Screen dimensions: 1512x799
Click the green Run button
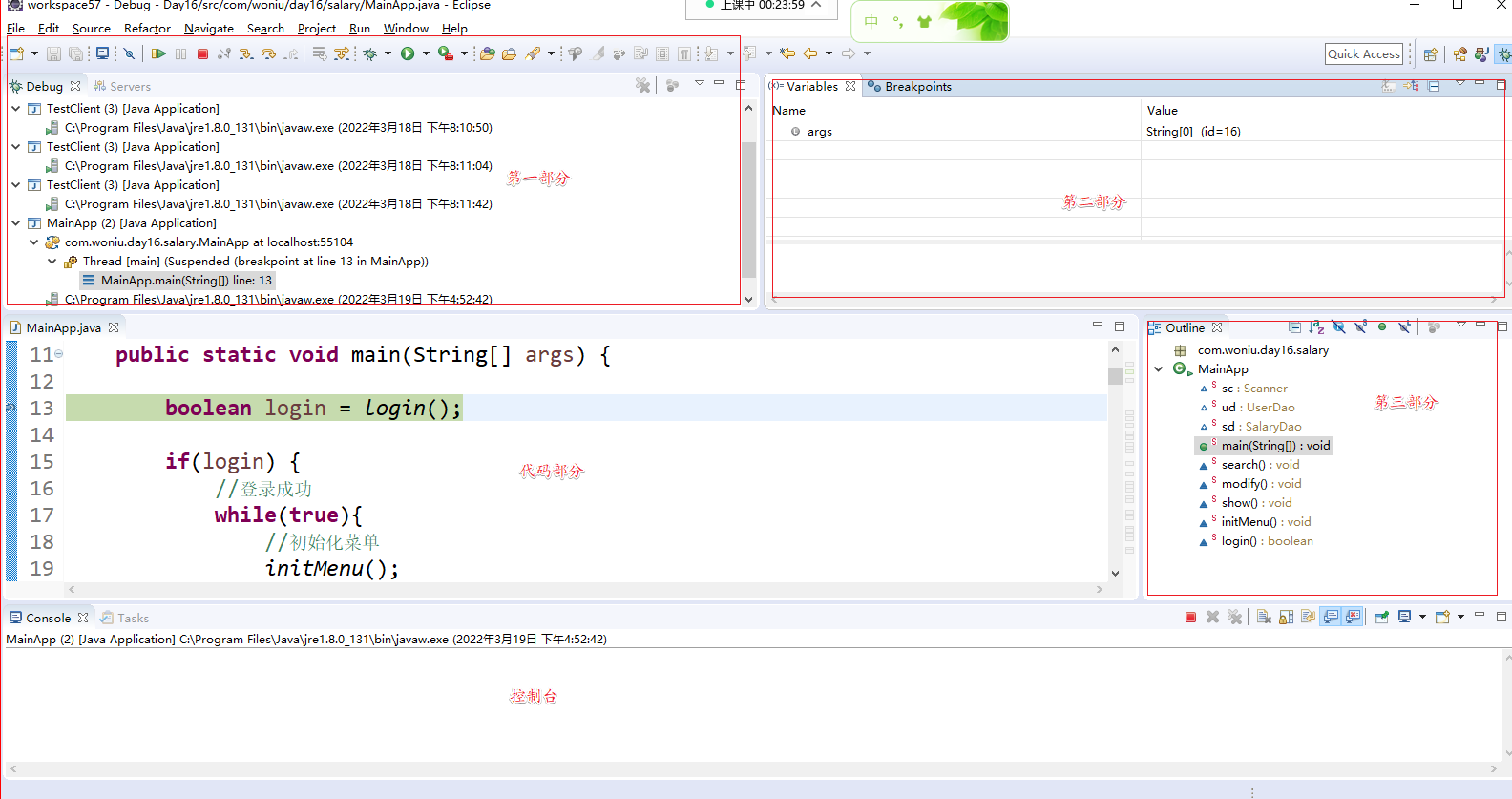tap(408, 53)
